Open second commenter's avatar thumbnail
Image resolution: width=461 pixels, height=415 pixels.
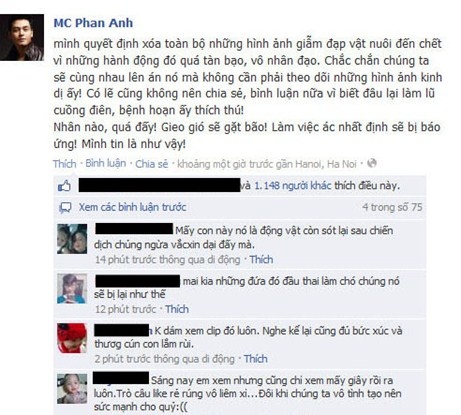72,289
